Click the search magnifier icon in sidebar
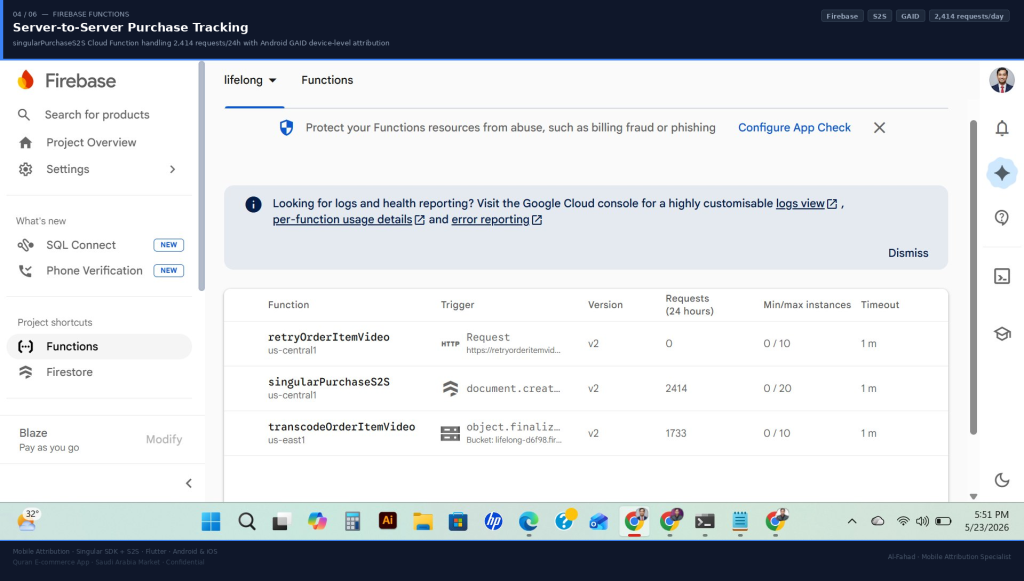The height and width of the screenshot is (581, 1024). pos(24,115)
